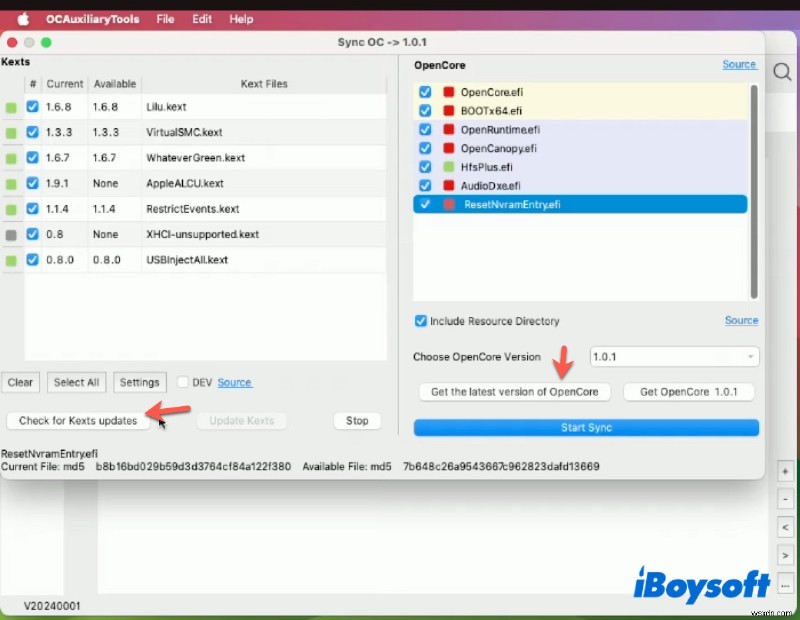Click the red status square beside OpenRuntime.efi

point(448,130)
